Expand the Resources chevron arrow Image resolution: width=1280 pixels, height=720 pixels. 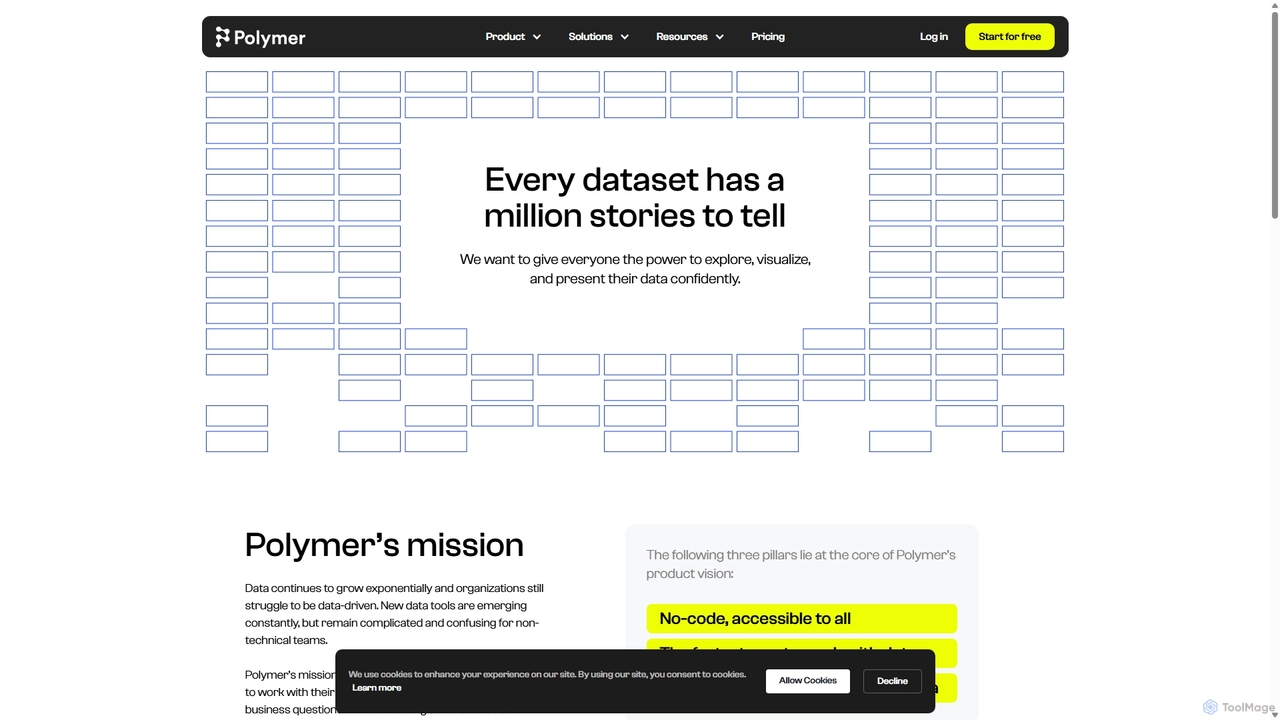tap(720, 37)
